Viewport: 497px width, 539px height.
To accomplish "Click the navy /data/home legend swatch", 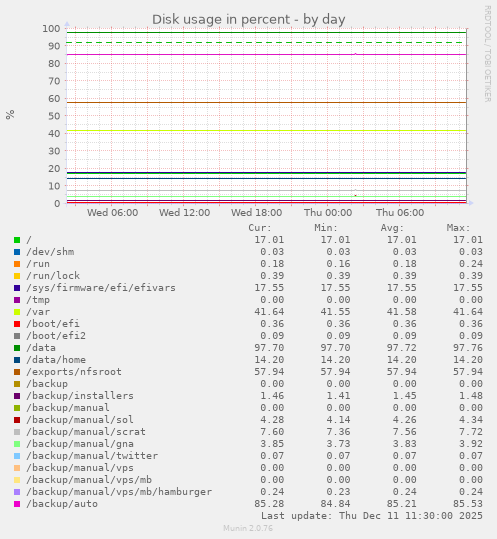I will tap(17, 360).
